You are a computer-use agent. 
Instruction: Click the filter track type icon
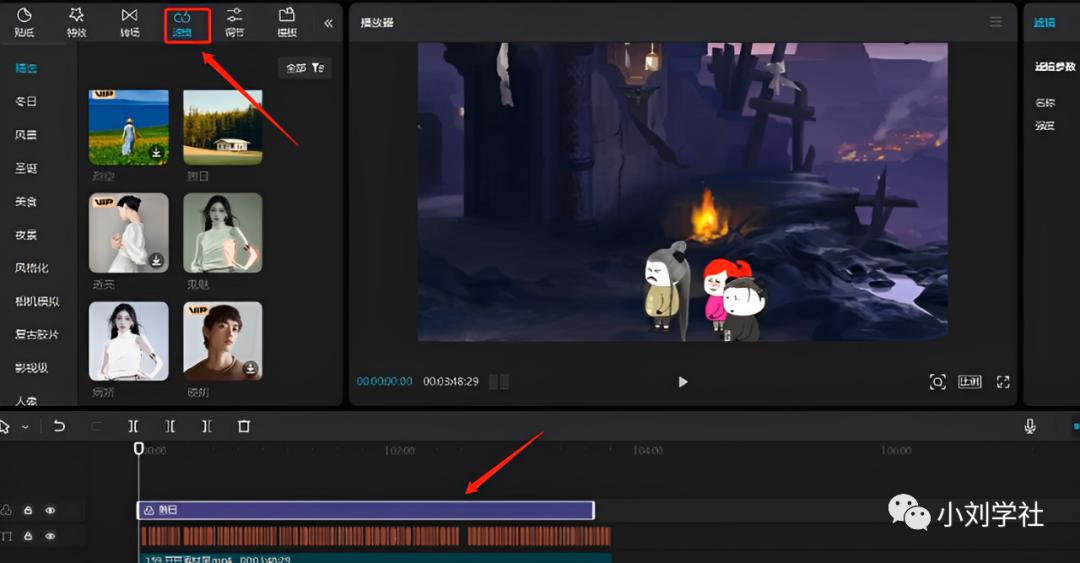coord(6,511)
